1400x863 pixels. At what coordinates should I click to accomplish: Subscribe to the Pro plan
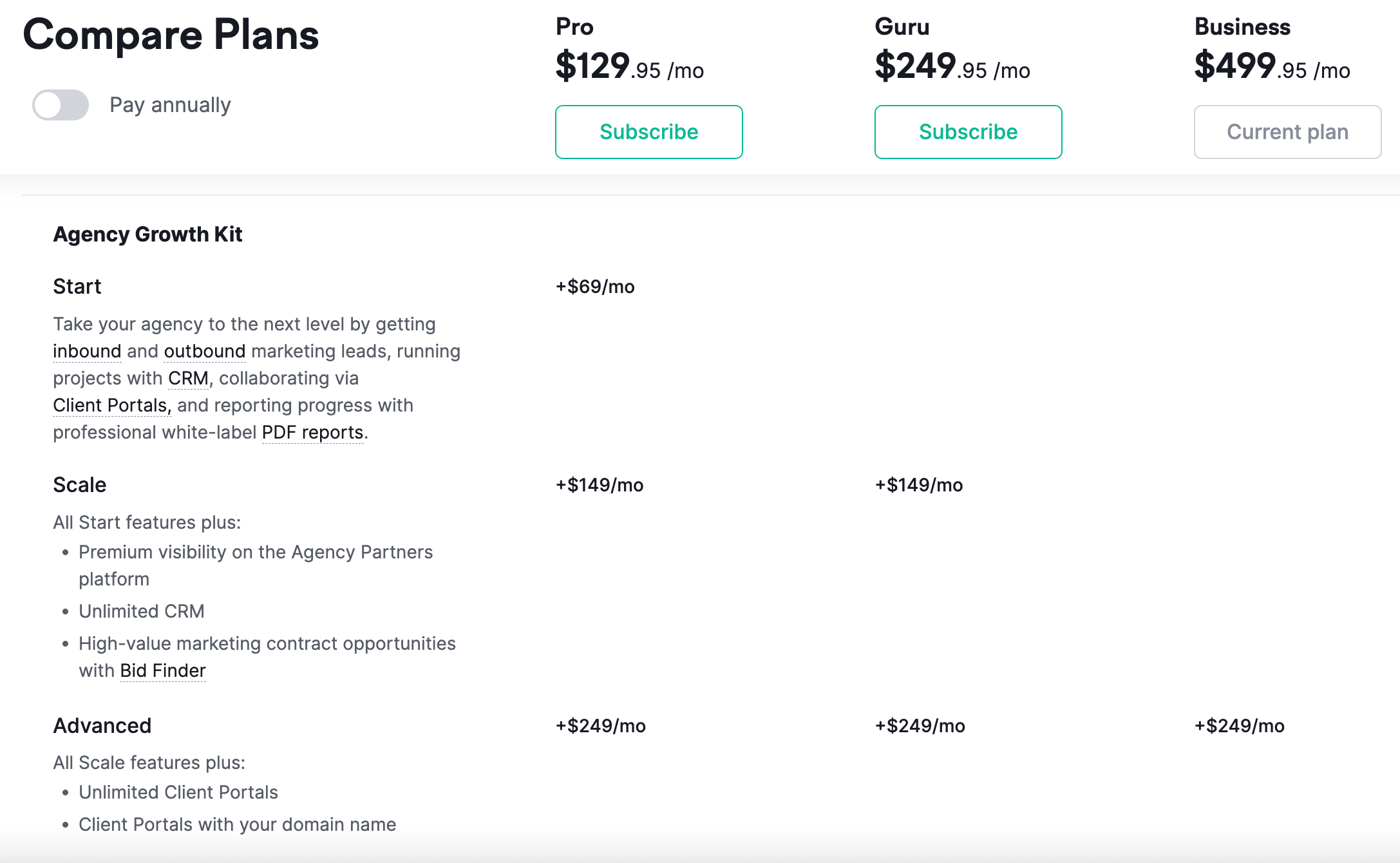(648, 132)
